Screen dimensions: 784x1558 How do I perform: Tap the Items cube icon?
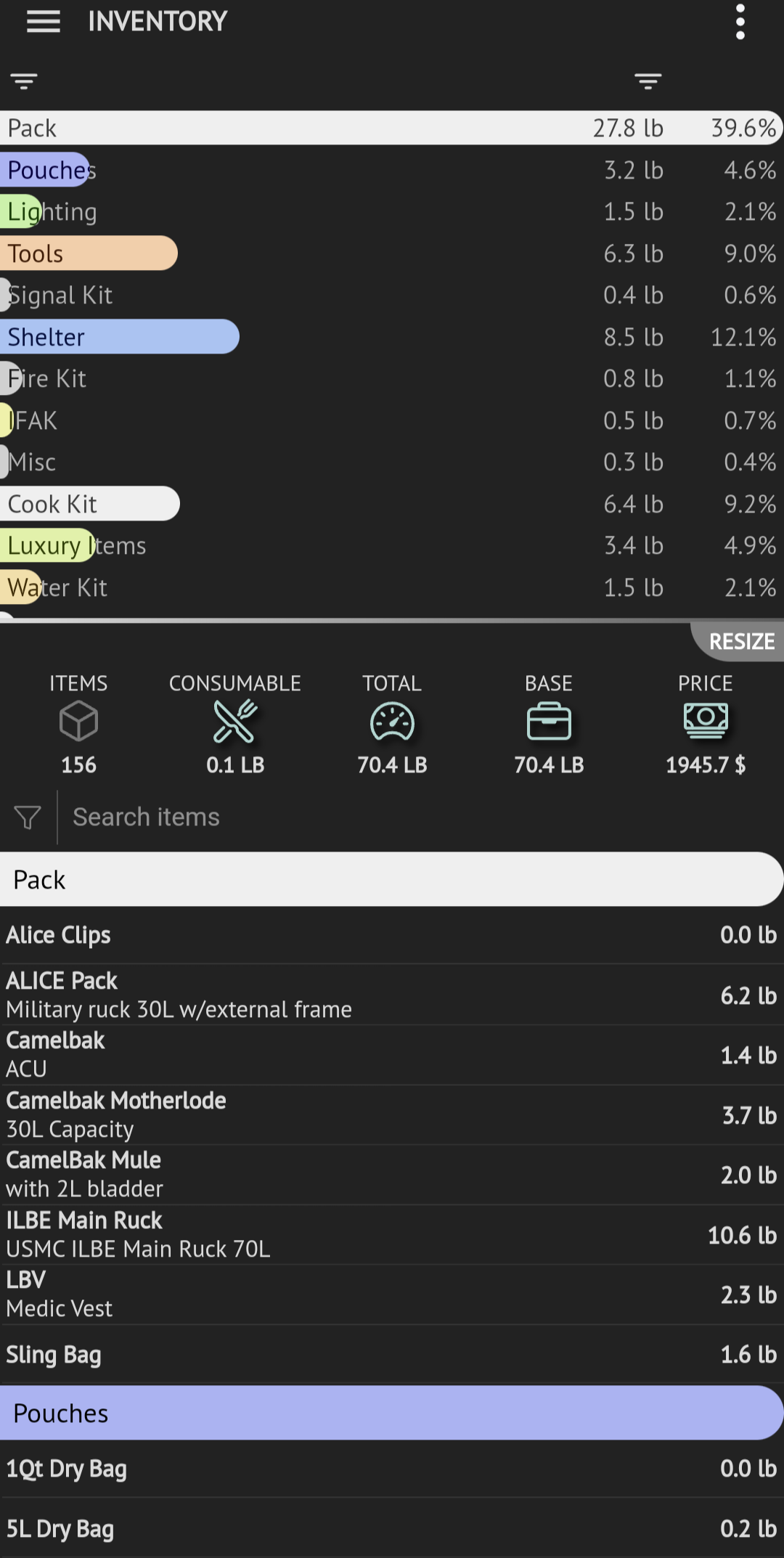78,722
